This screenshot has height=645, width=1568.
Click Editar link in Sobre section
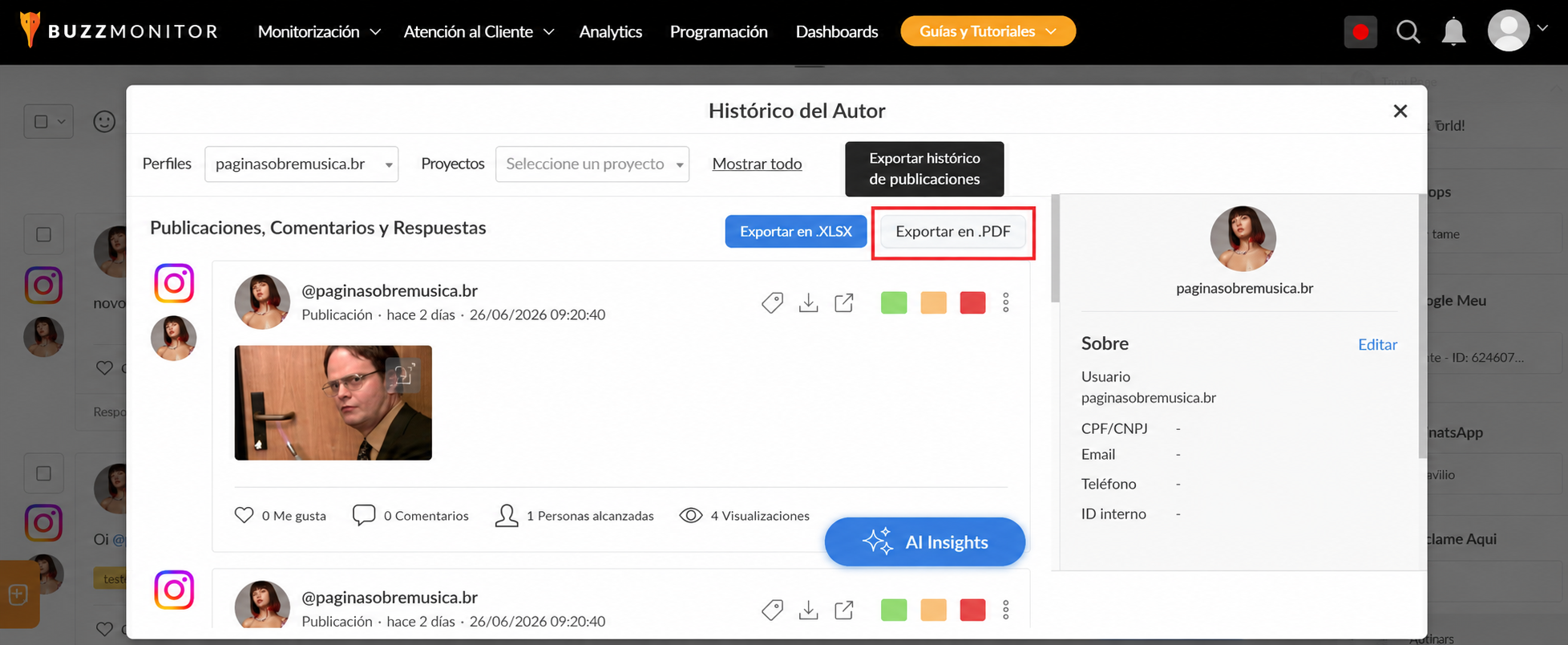(x=1377, y=344)
